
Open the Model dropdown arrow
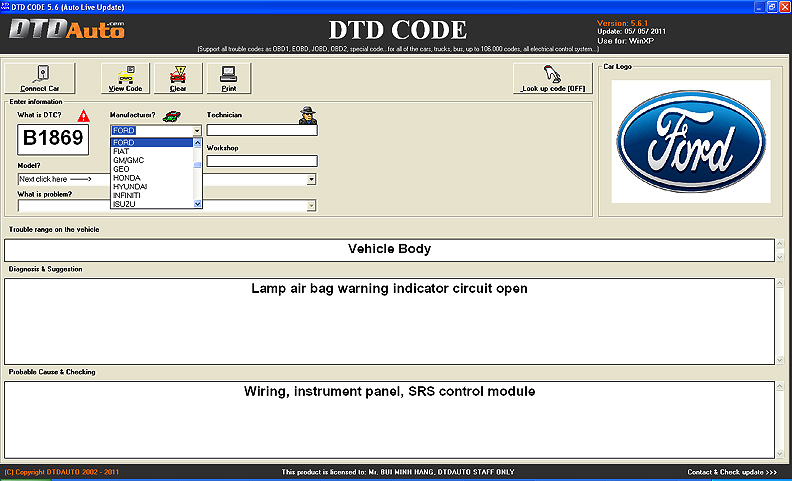tap(311, 179)
